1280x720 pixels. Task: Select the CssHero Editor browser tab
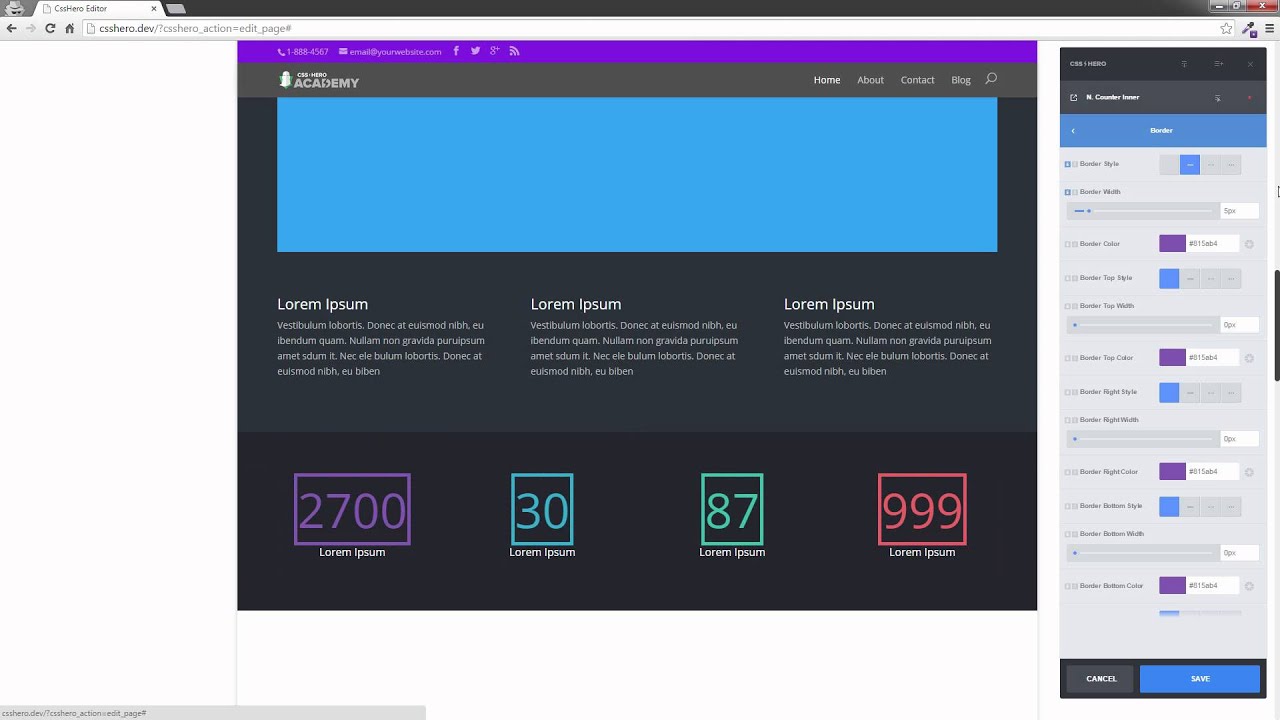pyautogui.click(x=98, y=8)
